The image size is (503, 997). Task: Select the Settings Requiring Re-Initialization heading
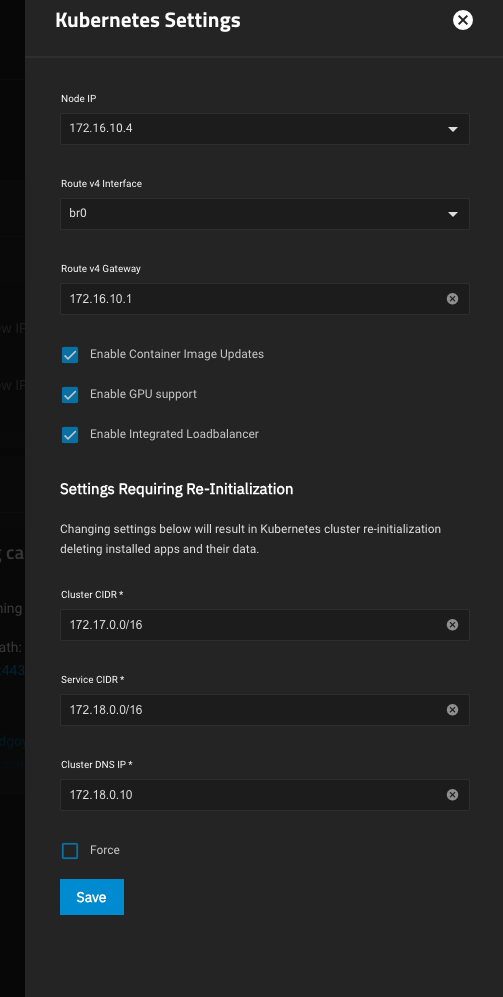pyautogui.click(x=177, y=489)
